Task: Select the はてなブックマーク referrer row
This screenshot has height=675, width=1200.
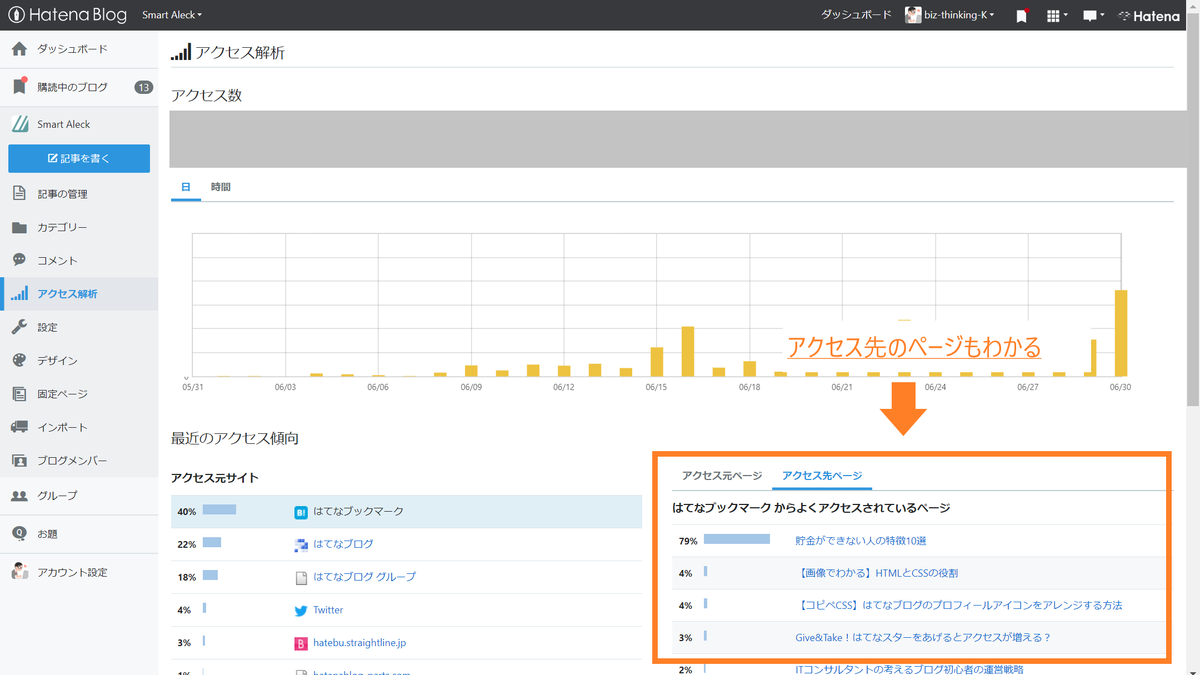Action: tap(406, 511)
